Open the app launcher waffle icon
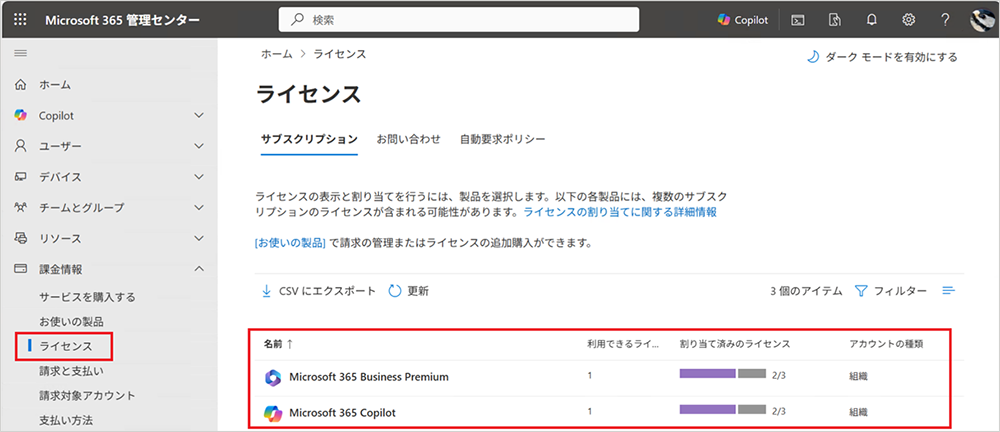 [x=20, y=20]
